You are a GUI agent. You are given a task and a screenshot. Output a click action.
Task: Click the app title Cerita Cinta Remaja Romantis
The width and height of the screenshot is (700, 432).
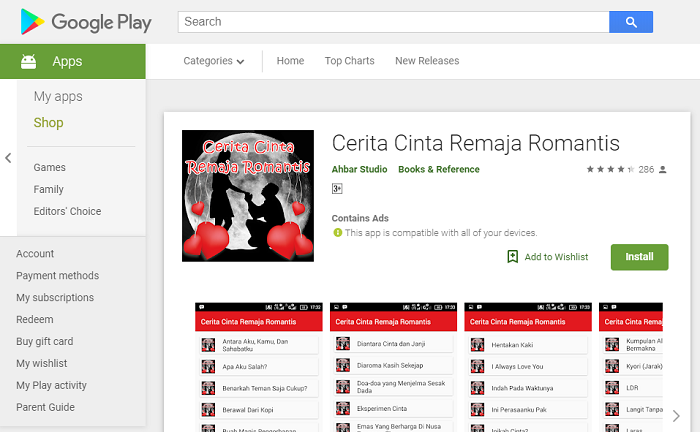[475, 143]
